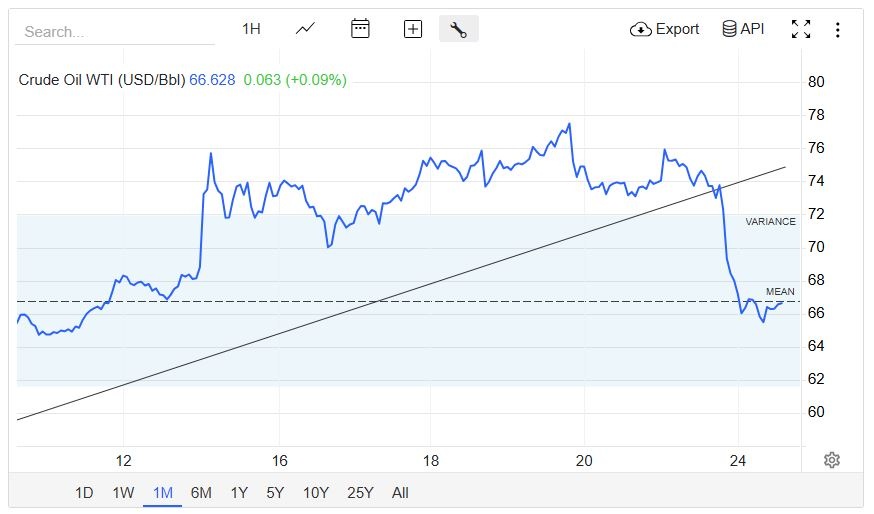
Task: Open the chart type line icon
Action: click(306, 29)
